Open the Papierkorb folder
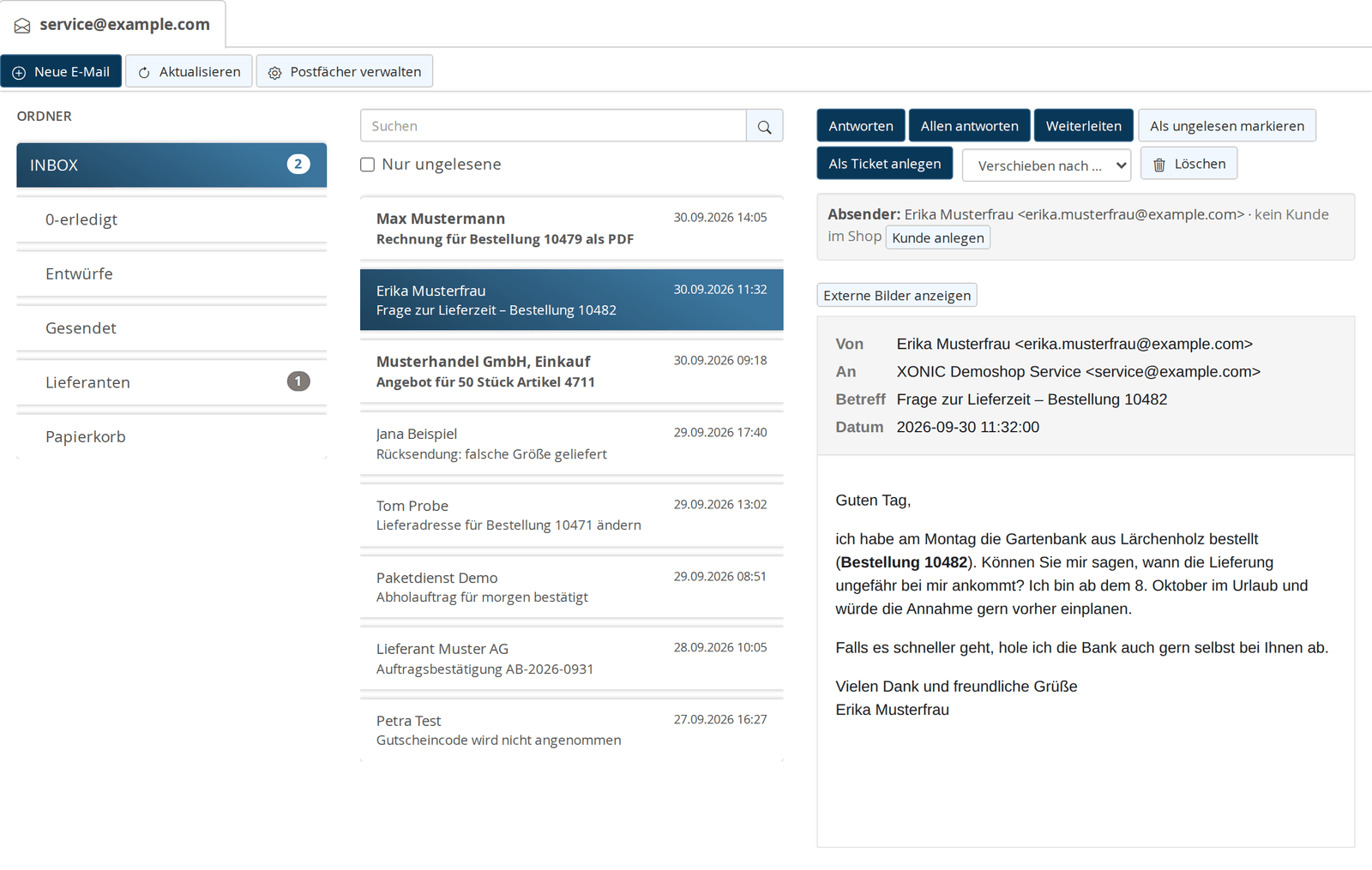This screenshot has width=1372, height=870. 171,436
